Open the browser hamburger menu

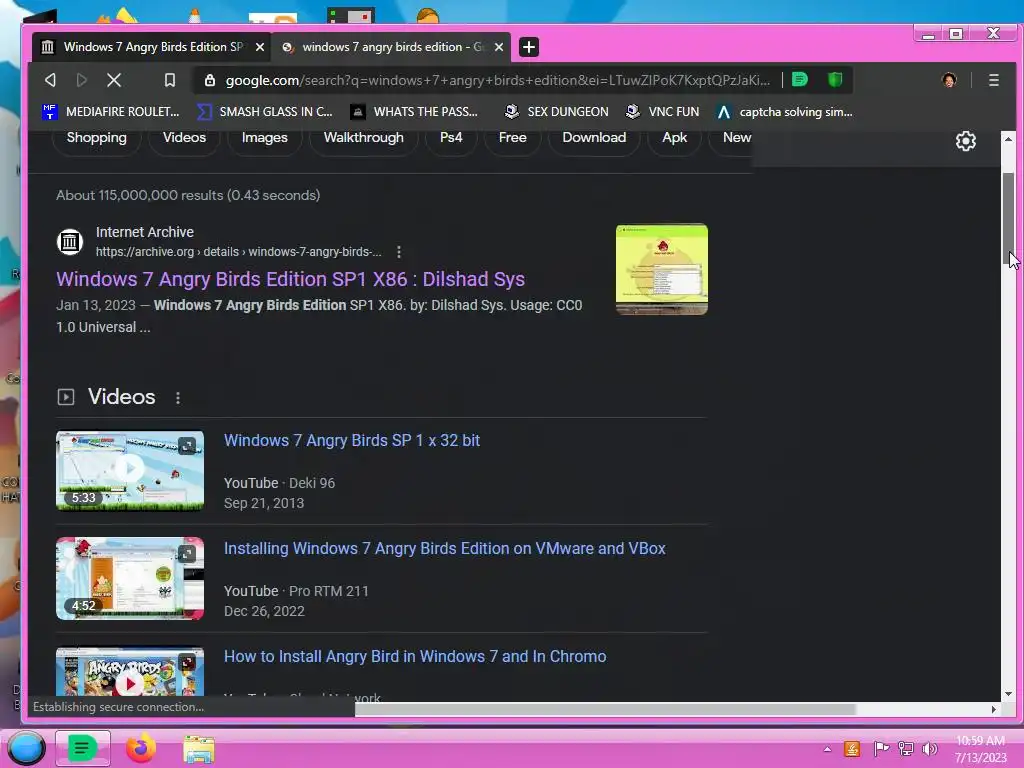click(x=993, y=80)
